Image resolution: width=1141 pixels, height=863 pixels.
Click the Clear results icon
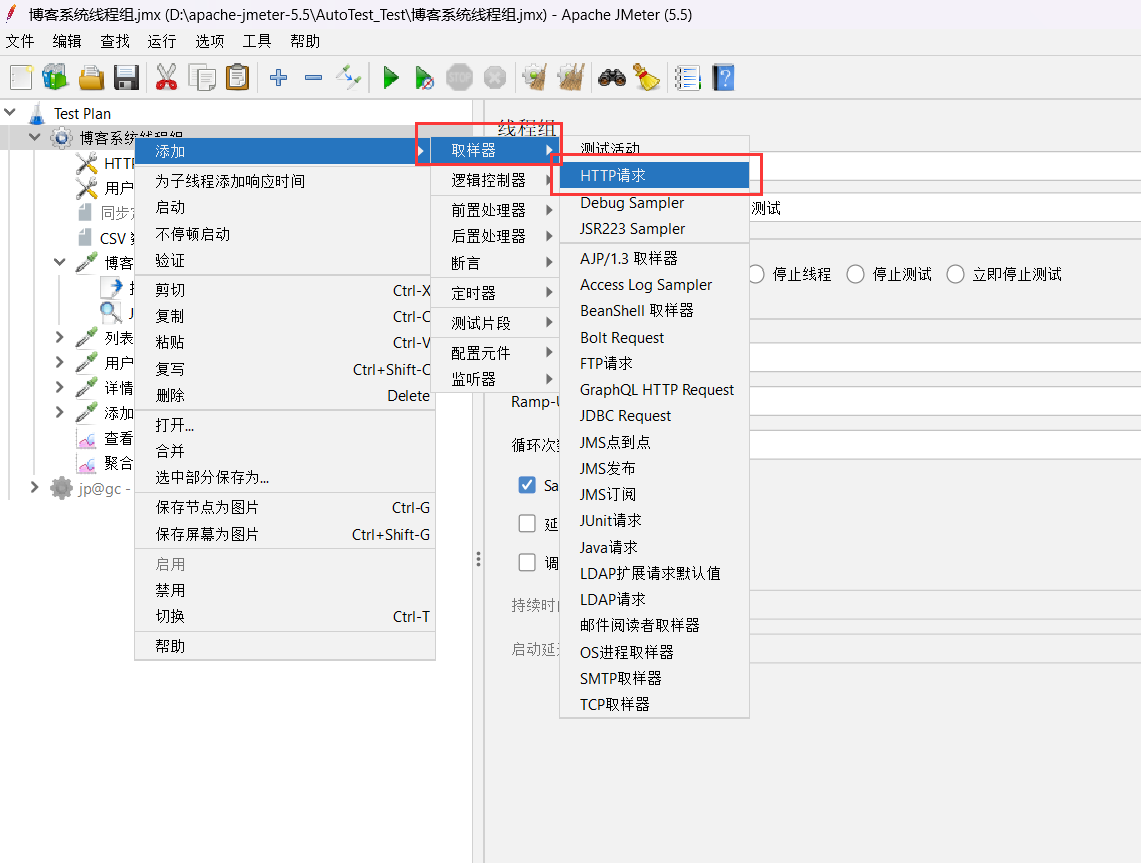tap(535, 77)
